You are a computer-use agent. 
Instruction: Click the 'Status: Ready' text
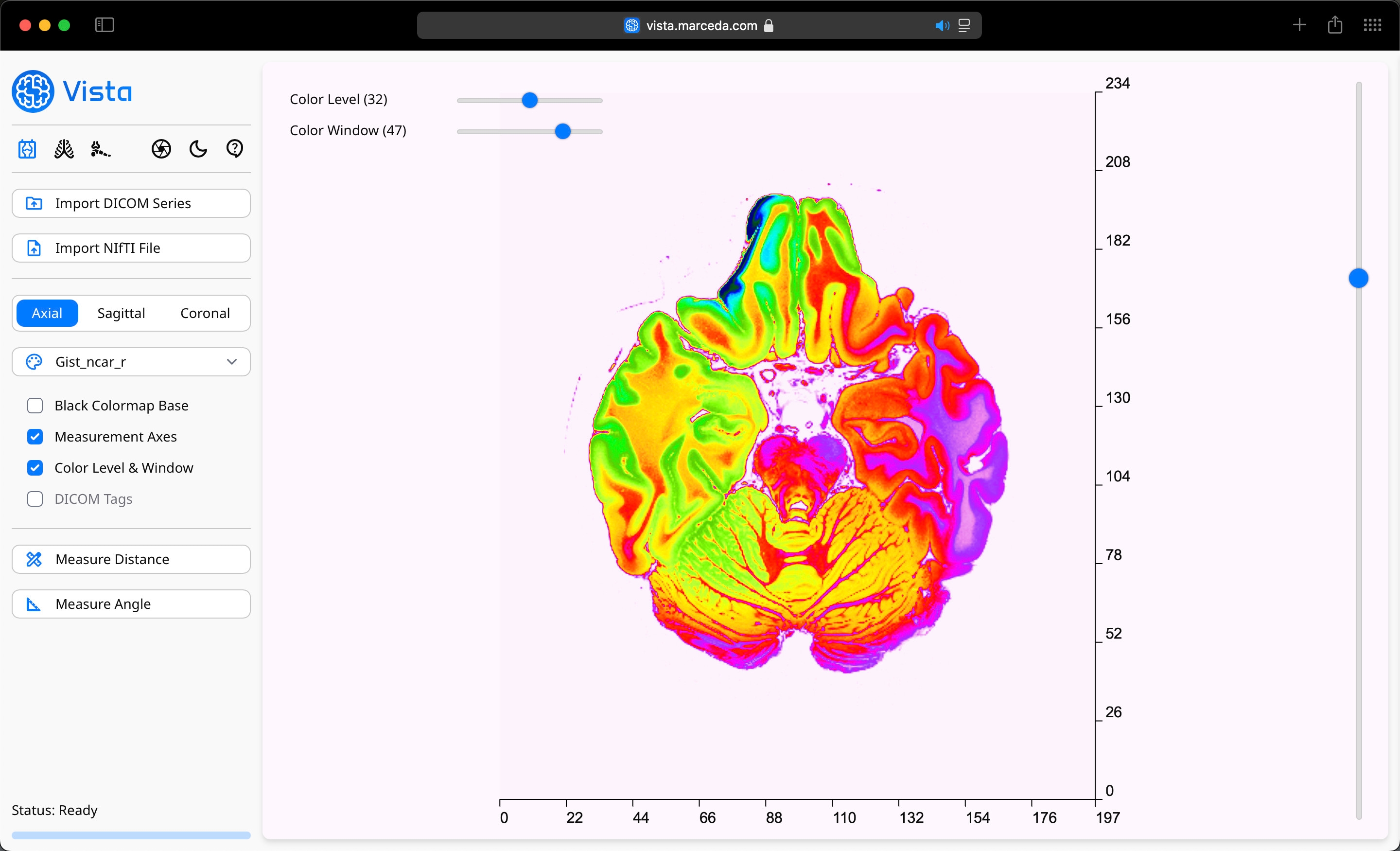coord(54,810)
